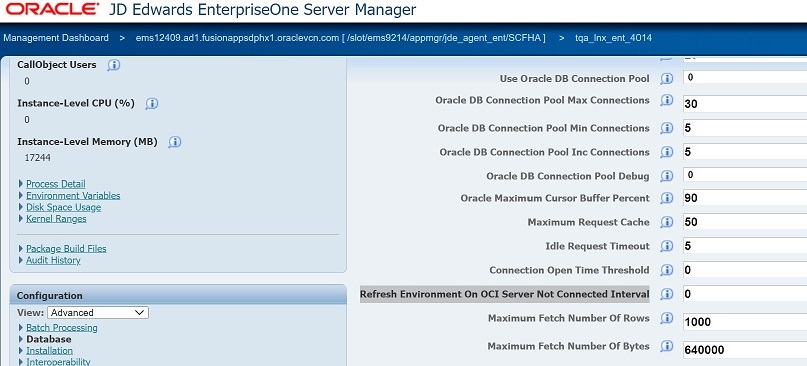Expand the Disk Space Usage arrow
Image resolution: width=807 pixels, height=366 pixels.
(21, 207)
